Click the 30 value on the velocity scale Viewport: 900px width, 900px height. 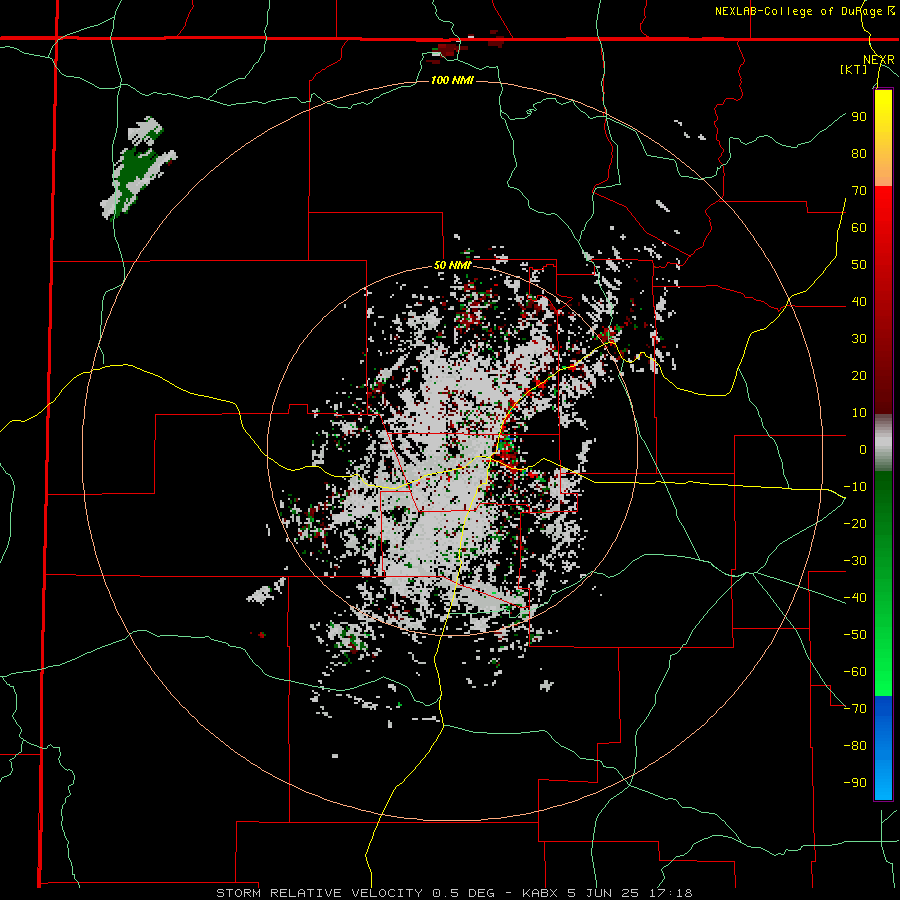click(x=859, y=339)
